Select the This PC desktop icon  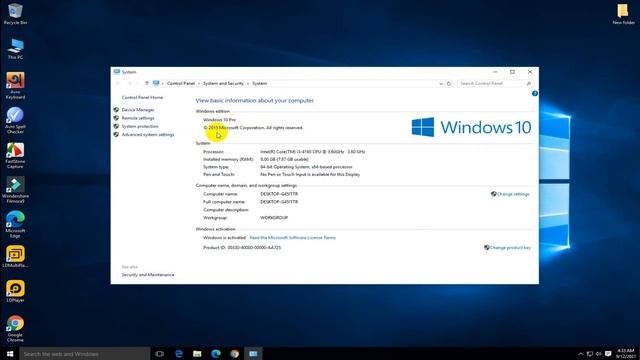pos(15,49)
